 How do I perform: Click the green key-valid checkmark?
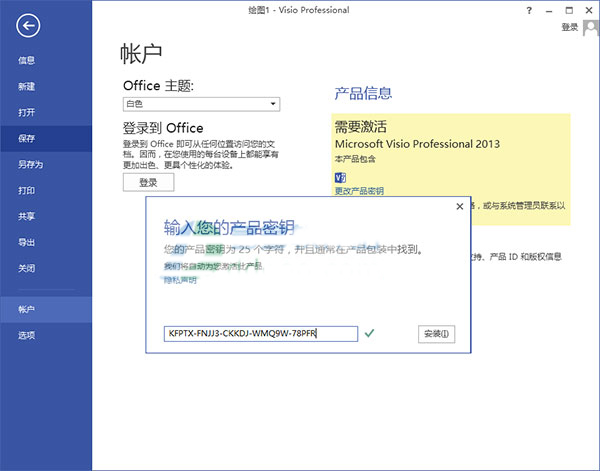(x=369, y=333)
